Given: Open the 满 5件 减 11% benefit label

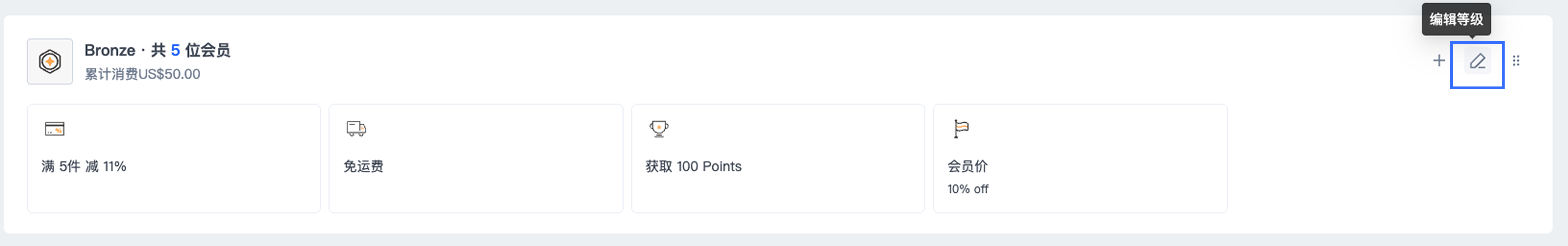Looking at the screenshot, I should pos(84,166).
